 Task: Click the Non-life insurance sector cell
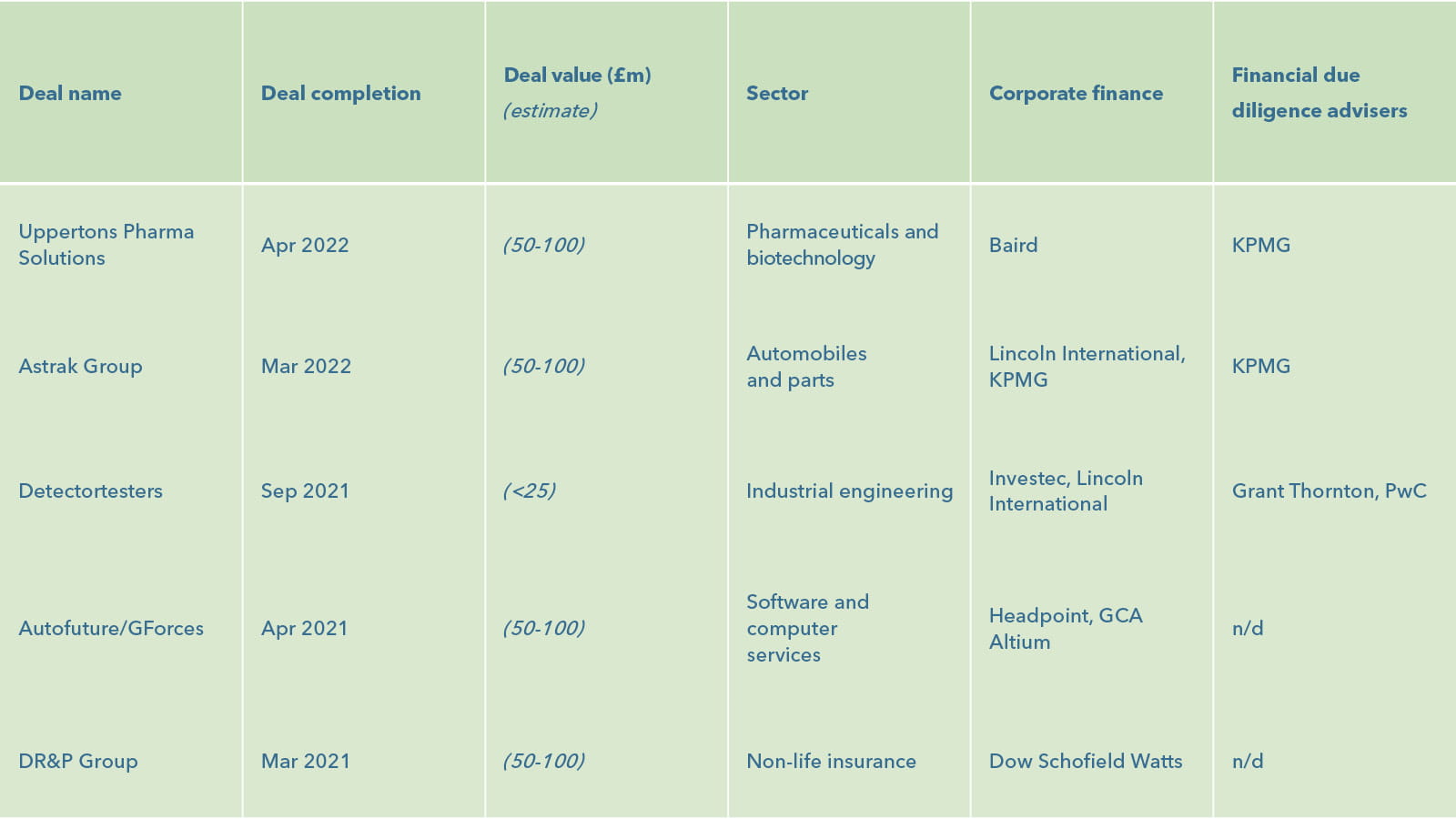click(x=831, y=761)
